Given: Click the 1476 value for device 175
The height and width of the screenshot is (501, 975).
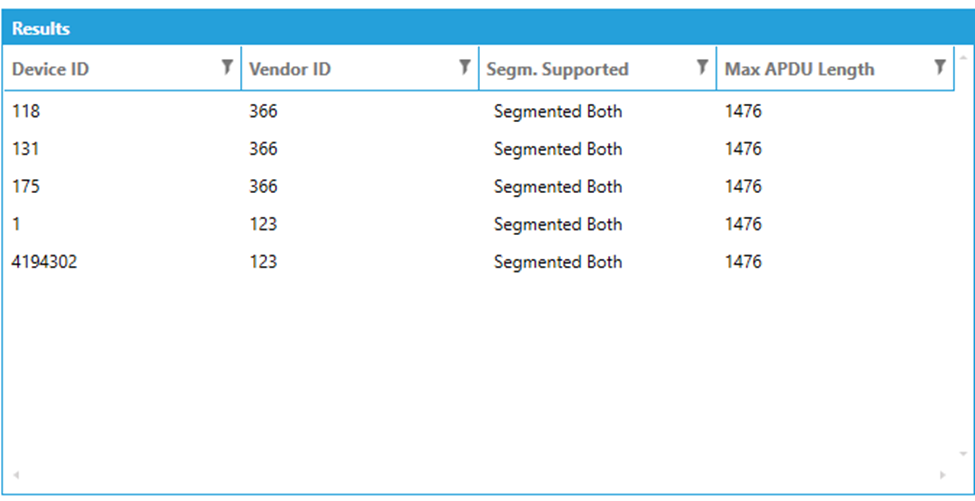Looking at the screenshot, I should pyautogui.click(x=743, y=187).
